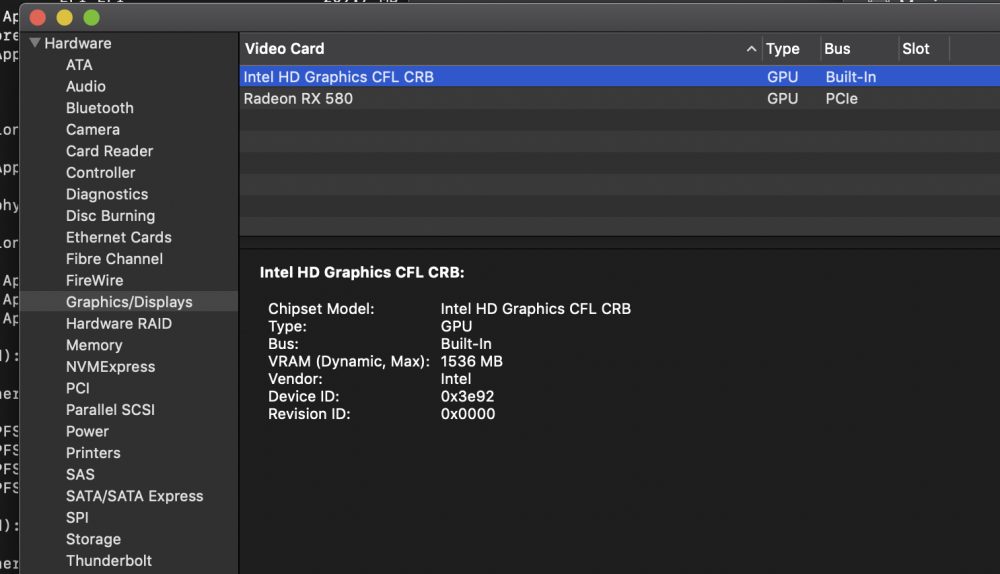Screen dimensions: 1000x574
Task: Open Bluetooth hardware info
Action: coord(99,108)
